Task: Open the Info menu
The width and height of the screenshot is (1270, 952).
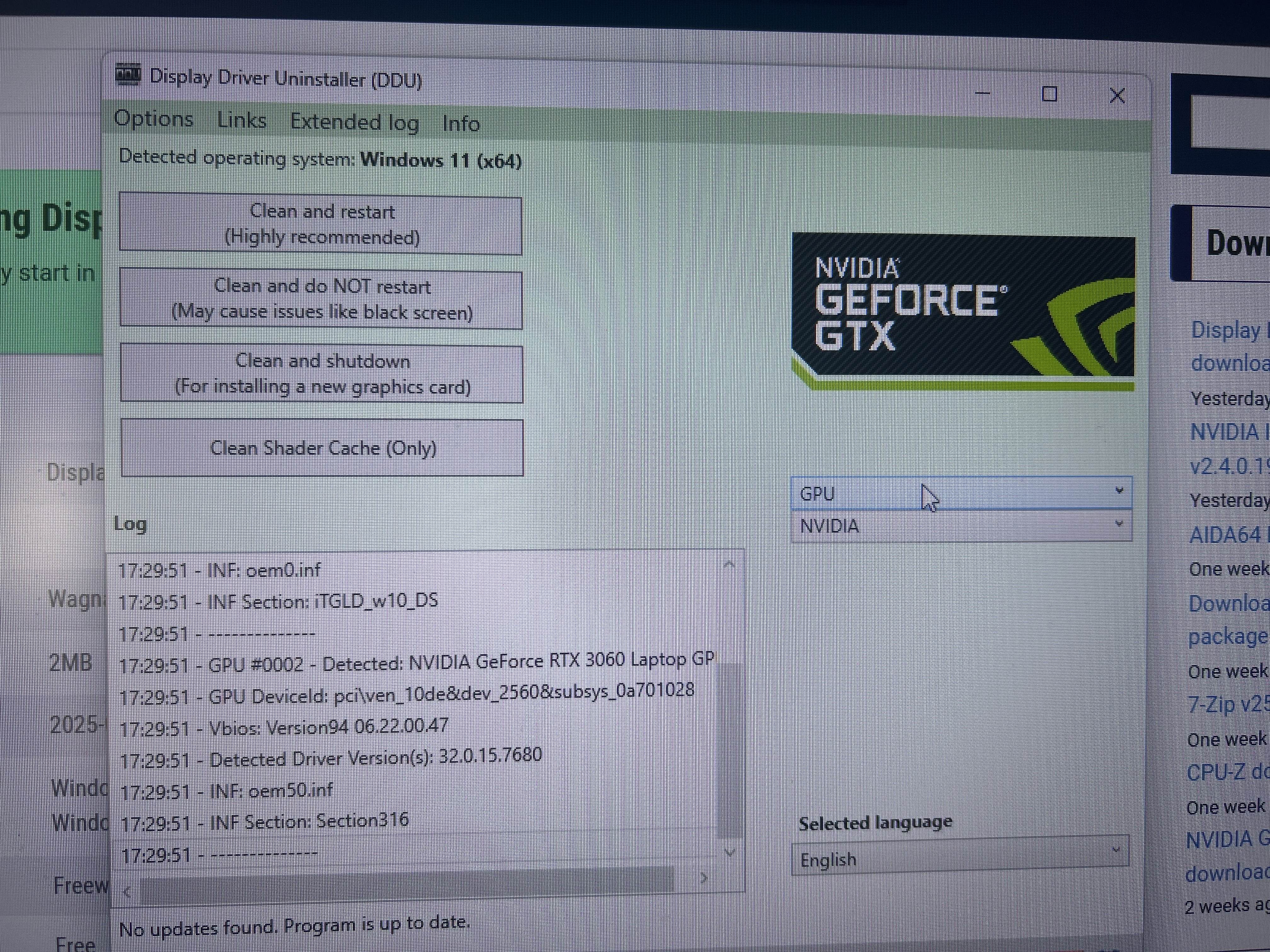Action: click(x=461, y=123)
